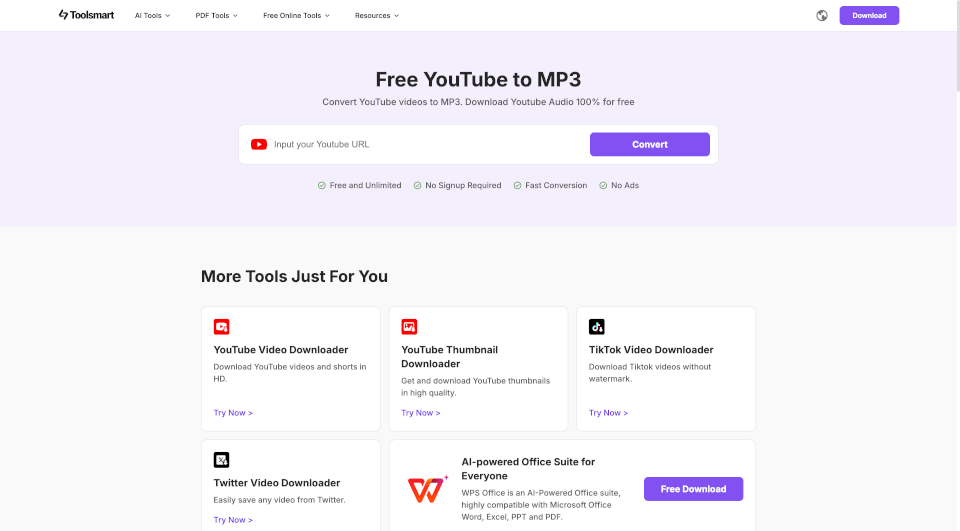This screenshot has height=531, width=960.
Task: Open the language globe icon
Action: pyautogui.click(x=822, y=15)
